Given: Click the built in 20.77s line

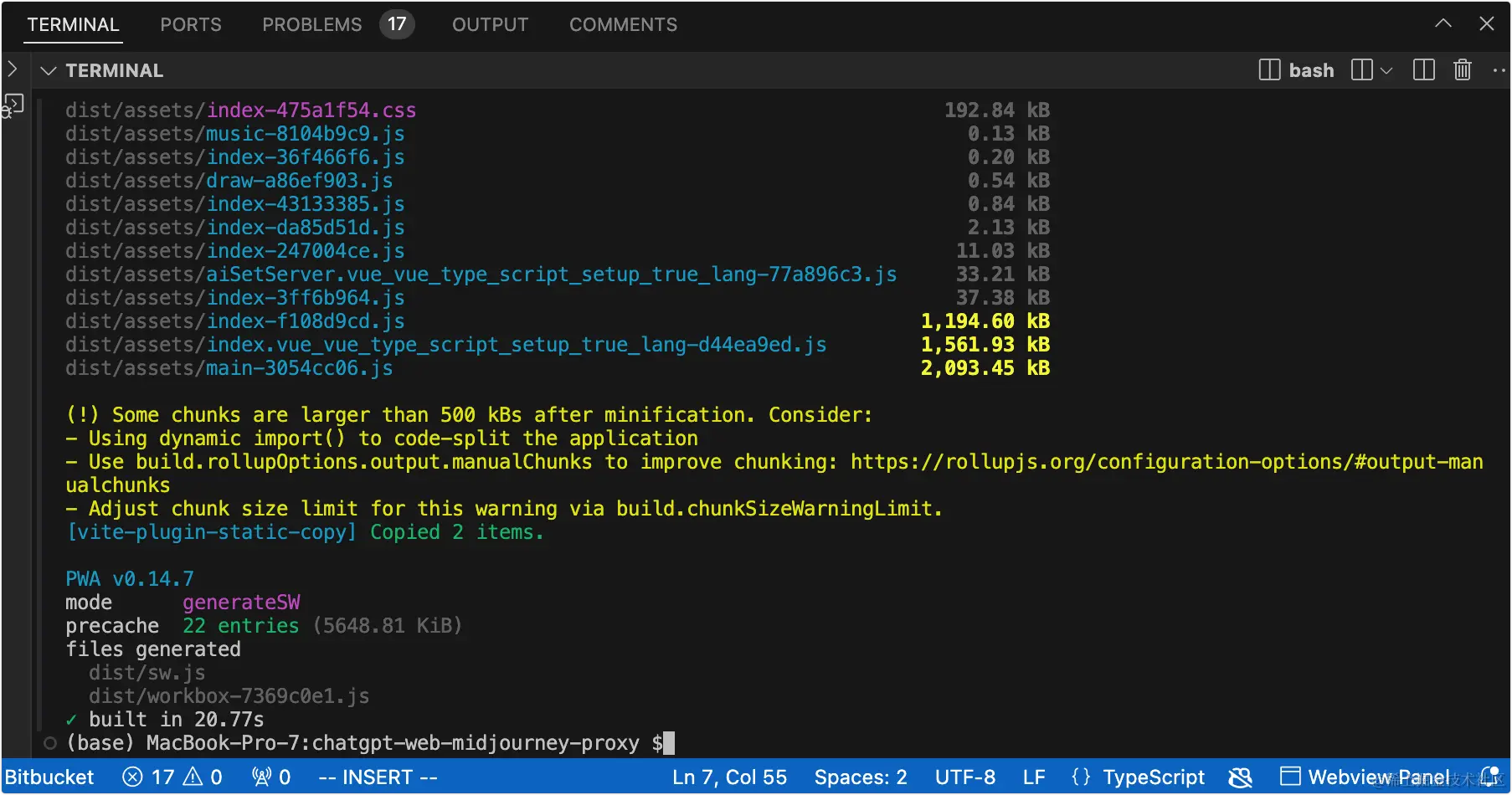Looking at the screenshot, I should point(164,720).
